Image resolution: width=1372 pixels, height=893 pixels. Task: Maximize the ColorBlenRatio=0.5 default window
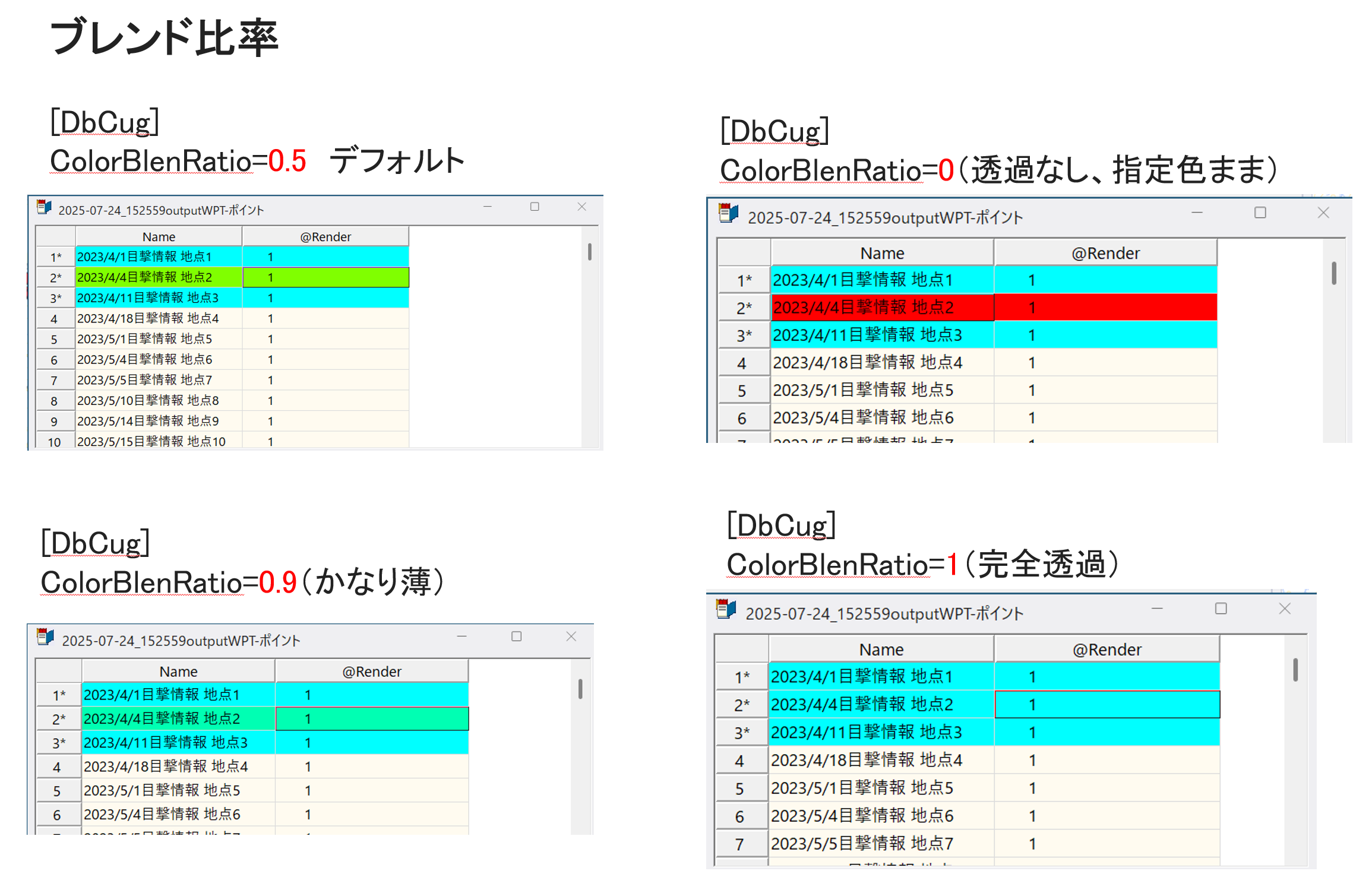535,207
